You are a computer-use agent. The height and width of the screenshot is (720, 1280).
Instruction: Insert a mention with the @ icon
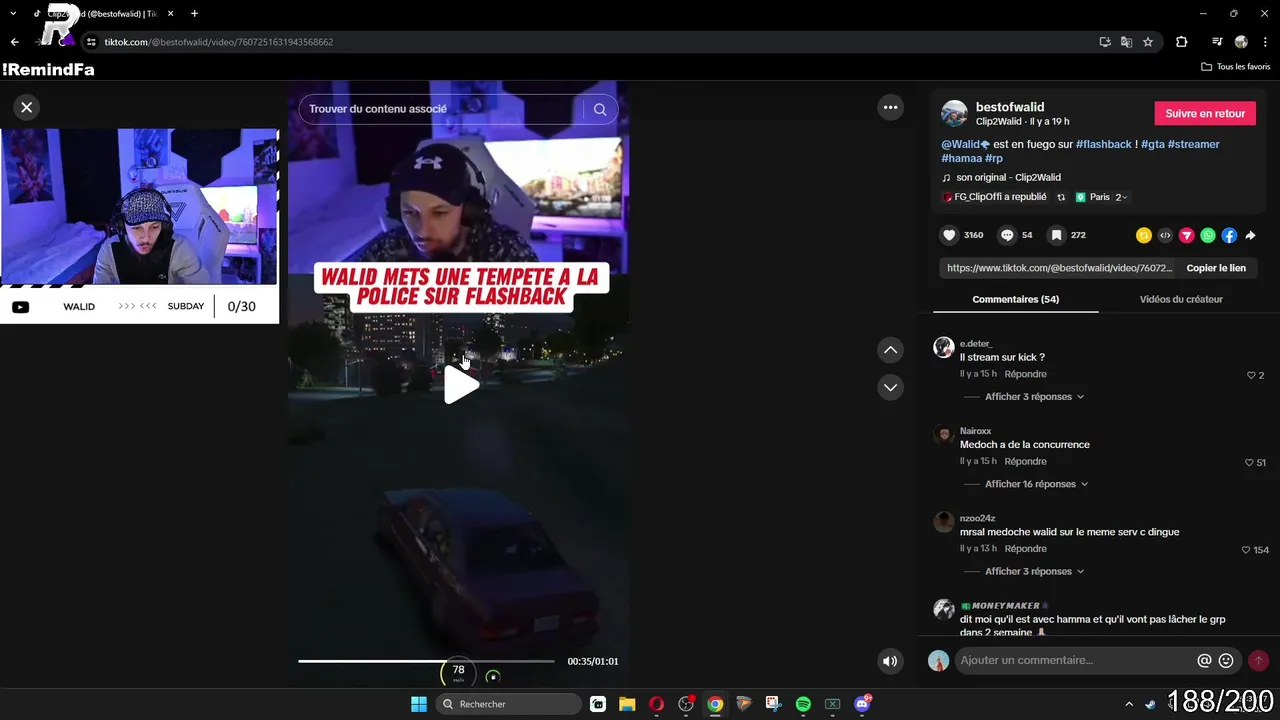click(1204, 660)
